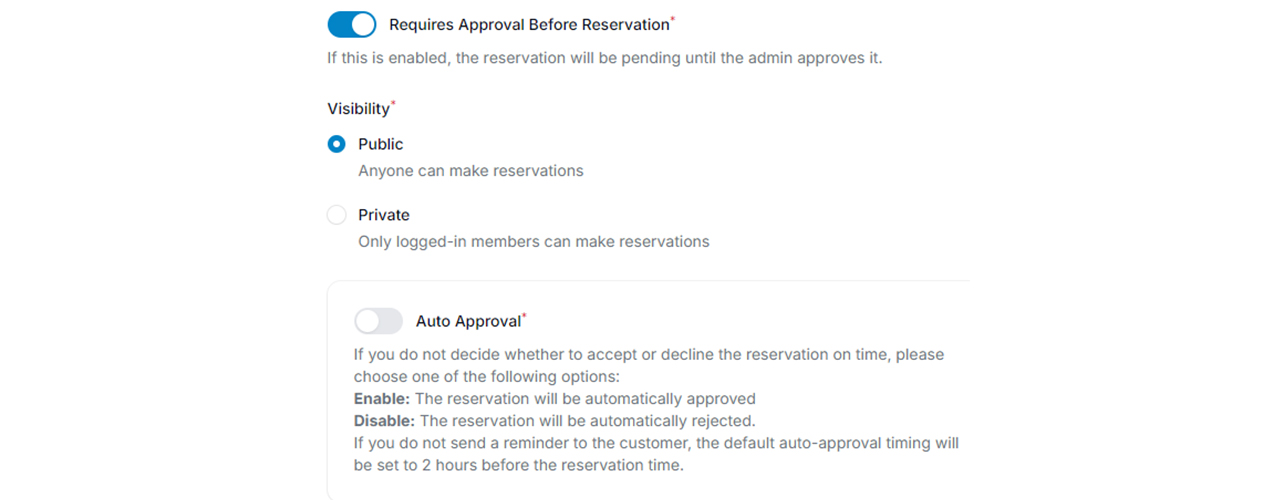Click the "Private" option label
The image size is (1280, 500).
tap(384, 215)
